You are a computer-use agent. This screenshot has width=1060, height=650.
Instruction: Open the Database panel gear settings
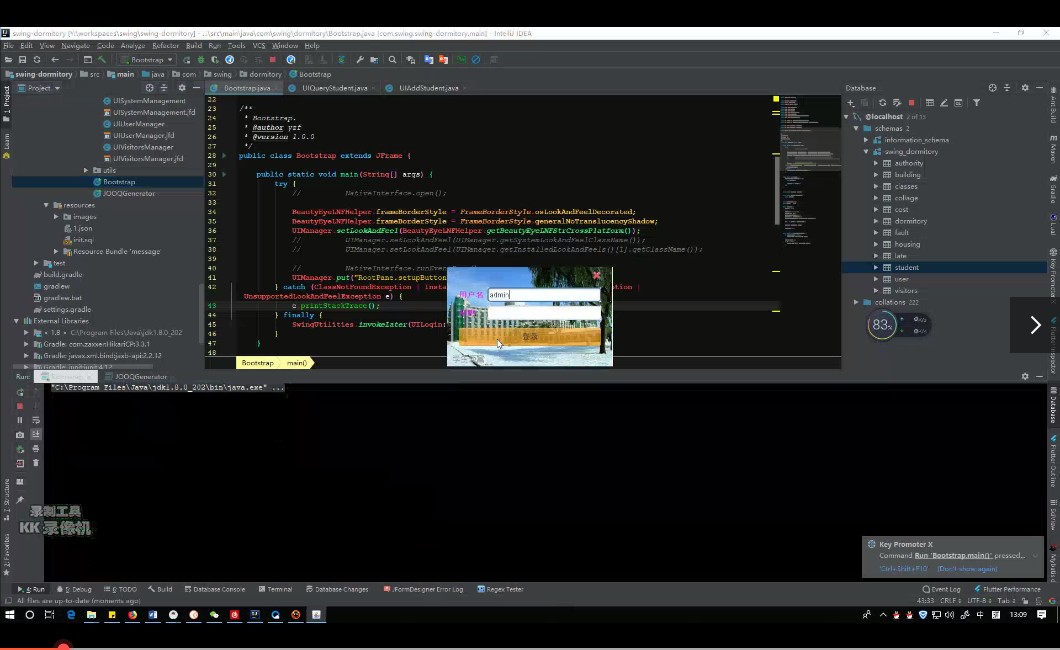[x=1025, y=88]
